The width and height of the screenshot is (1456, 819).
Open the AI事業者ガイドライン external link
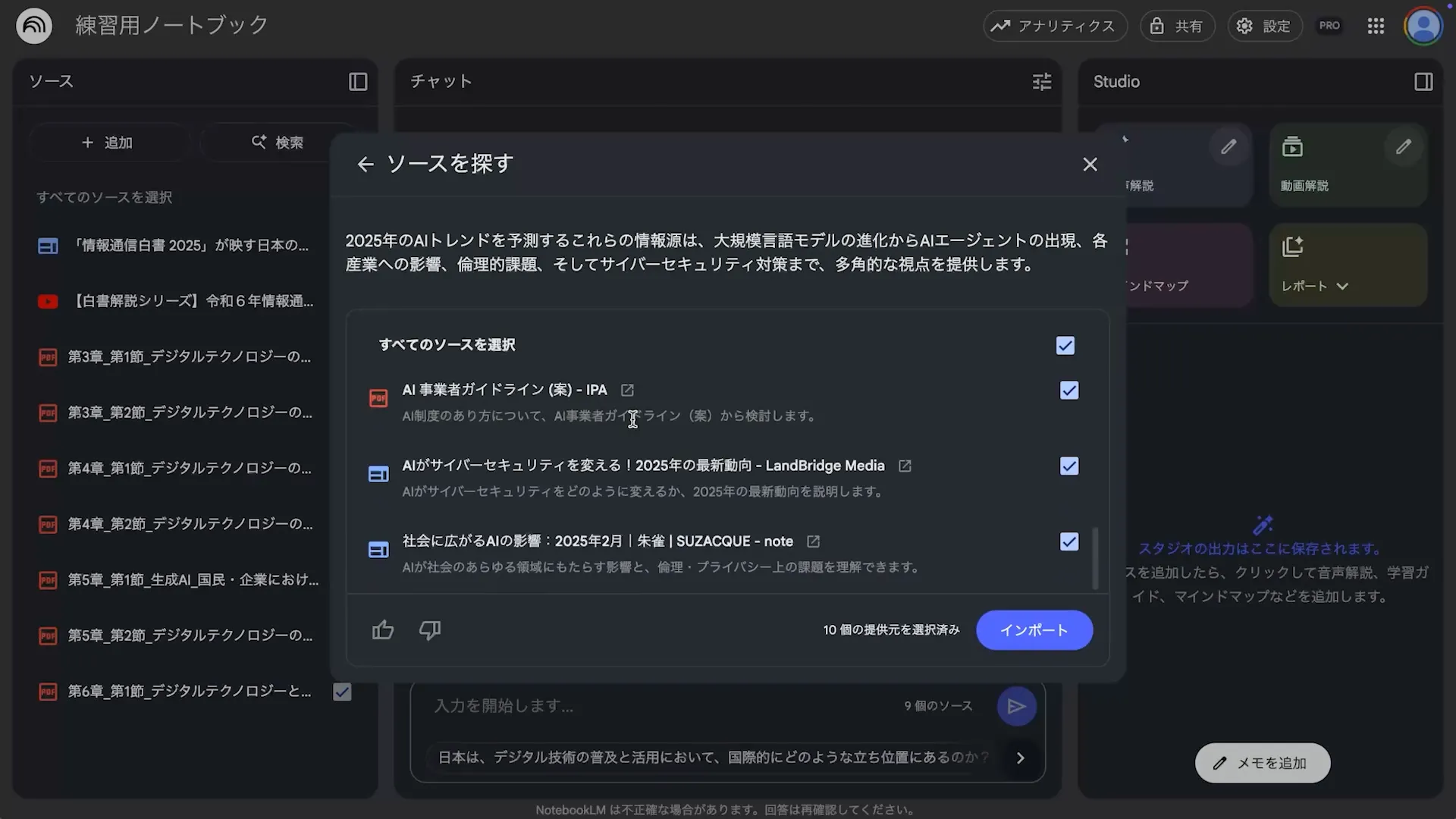pos(626,390)
